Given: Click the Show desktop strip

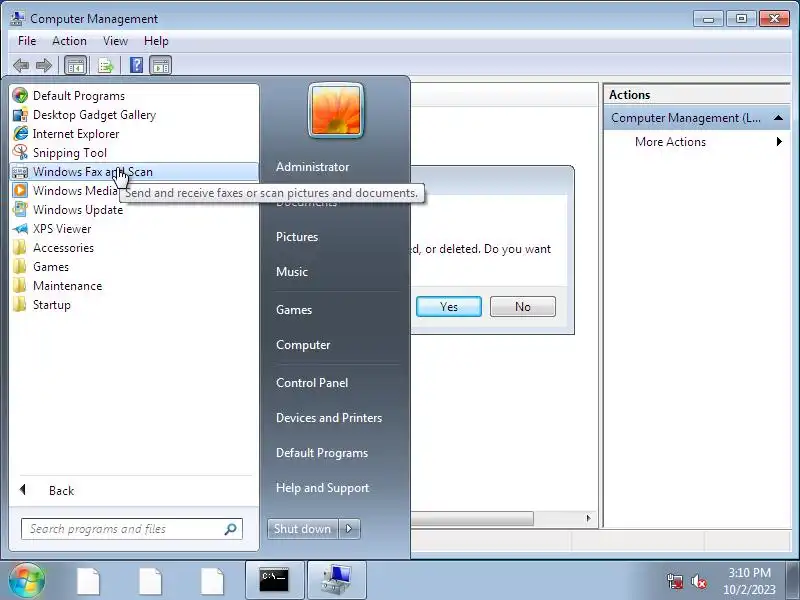Looking at the screenshot, I should 793,581.
